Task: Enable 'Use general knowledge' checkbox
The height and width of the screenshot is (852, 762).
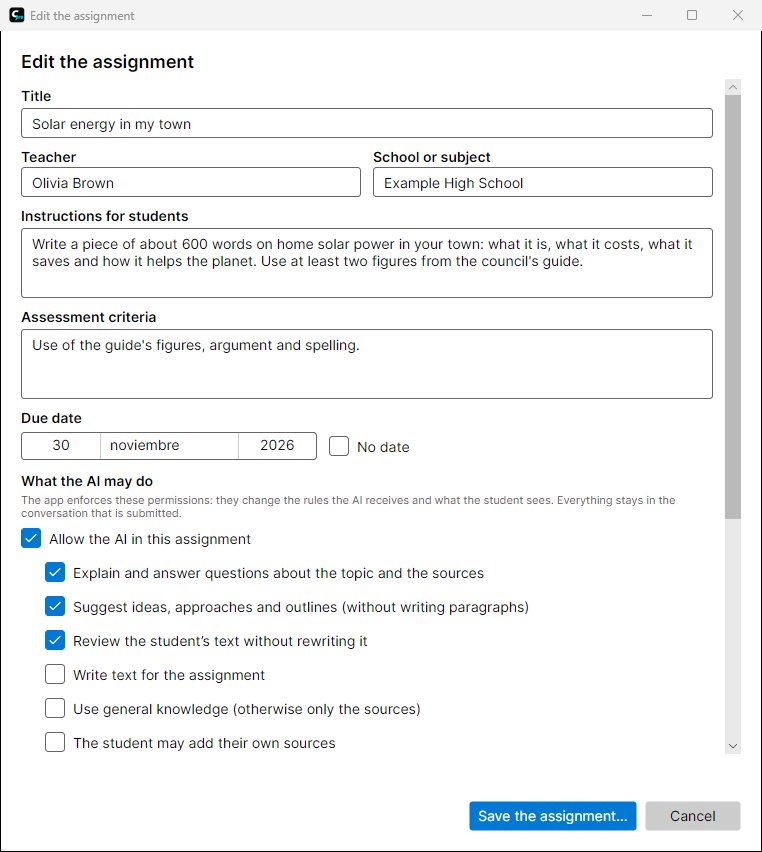Action: point(55,709)
